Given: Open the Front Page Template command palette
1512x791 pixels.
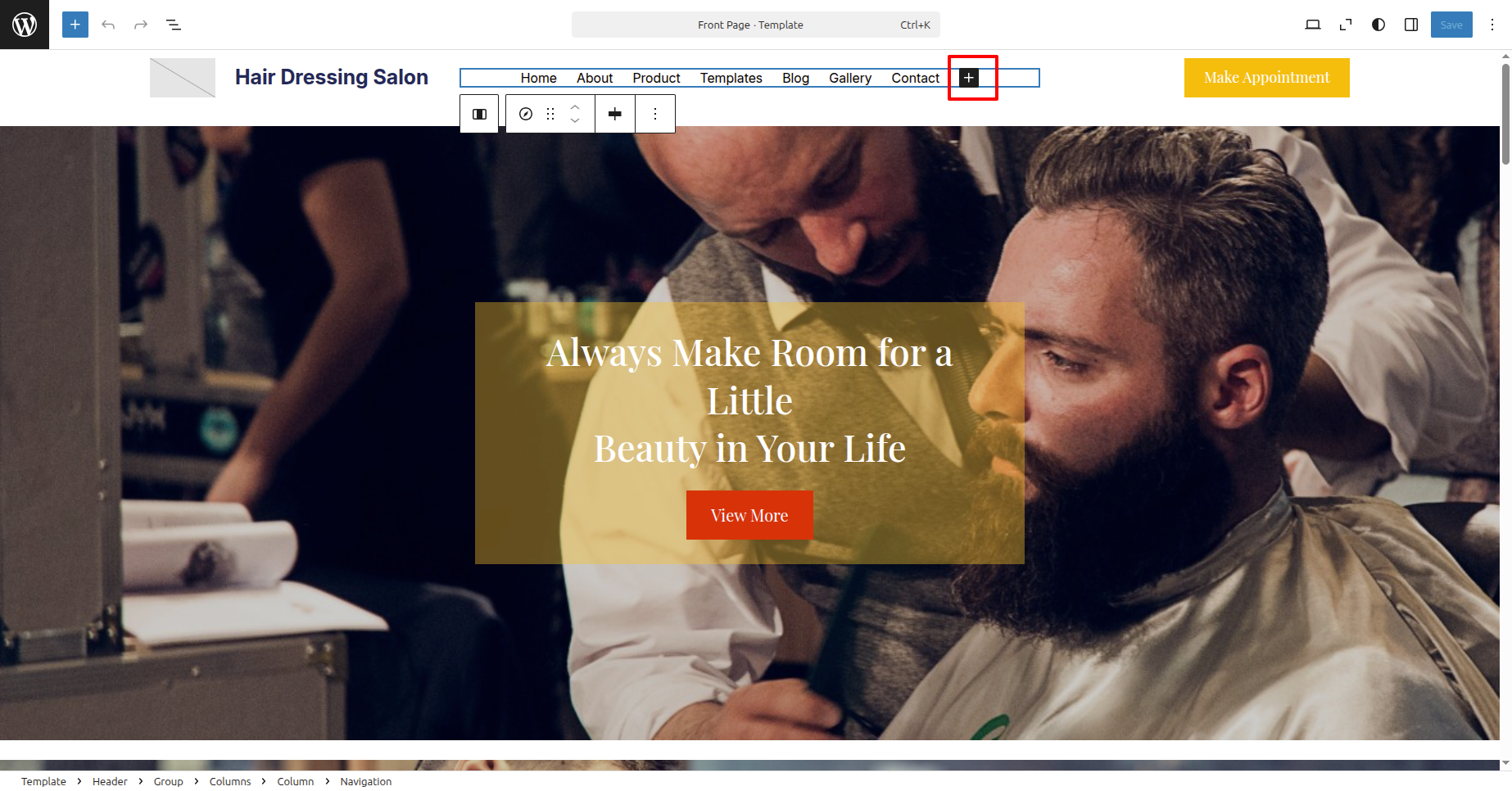Looking at the screenshot, I should click(755, 25).
